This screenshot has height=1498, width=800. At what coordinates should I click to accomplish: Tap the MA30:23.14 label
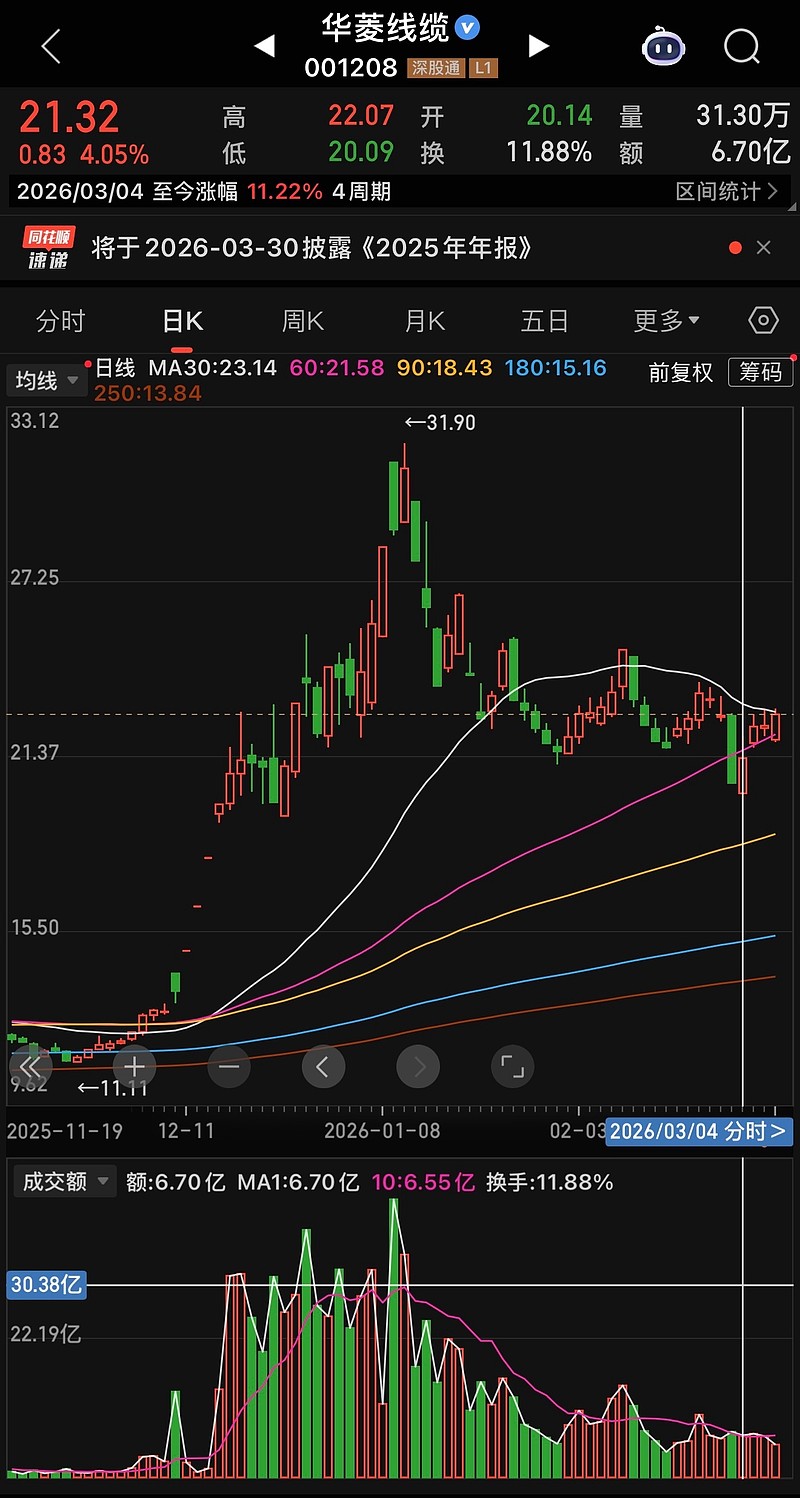[212, 368]
